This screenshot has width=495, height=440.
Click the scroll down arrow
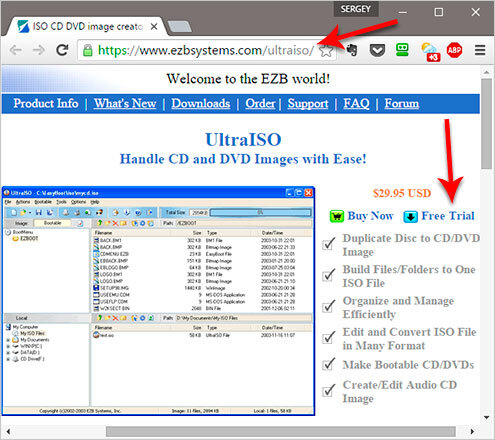pyautogui.click(x=487, y=417)
